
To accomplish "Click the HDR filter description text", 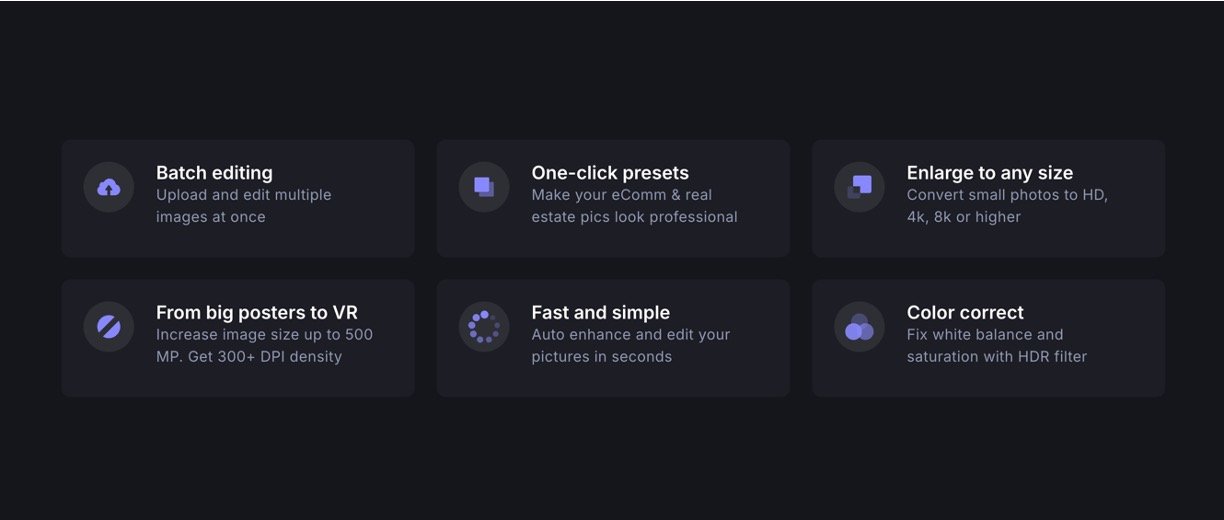I will pyautogui.click(x=996, y=346).
